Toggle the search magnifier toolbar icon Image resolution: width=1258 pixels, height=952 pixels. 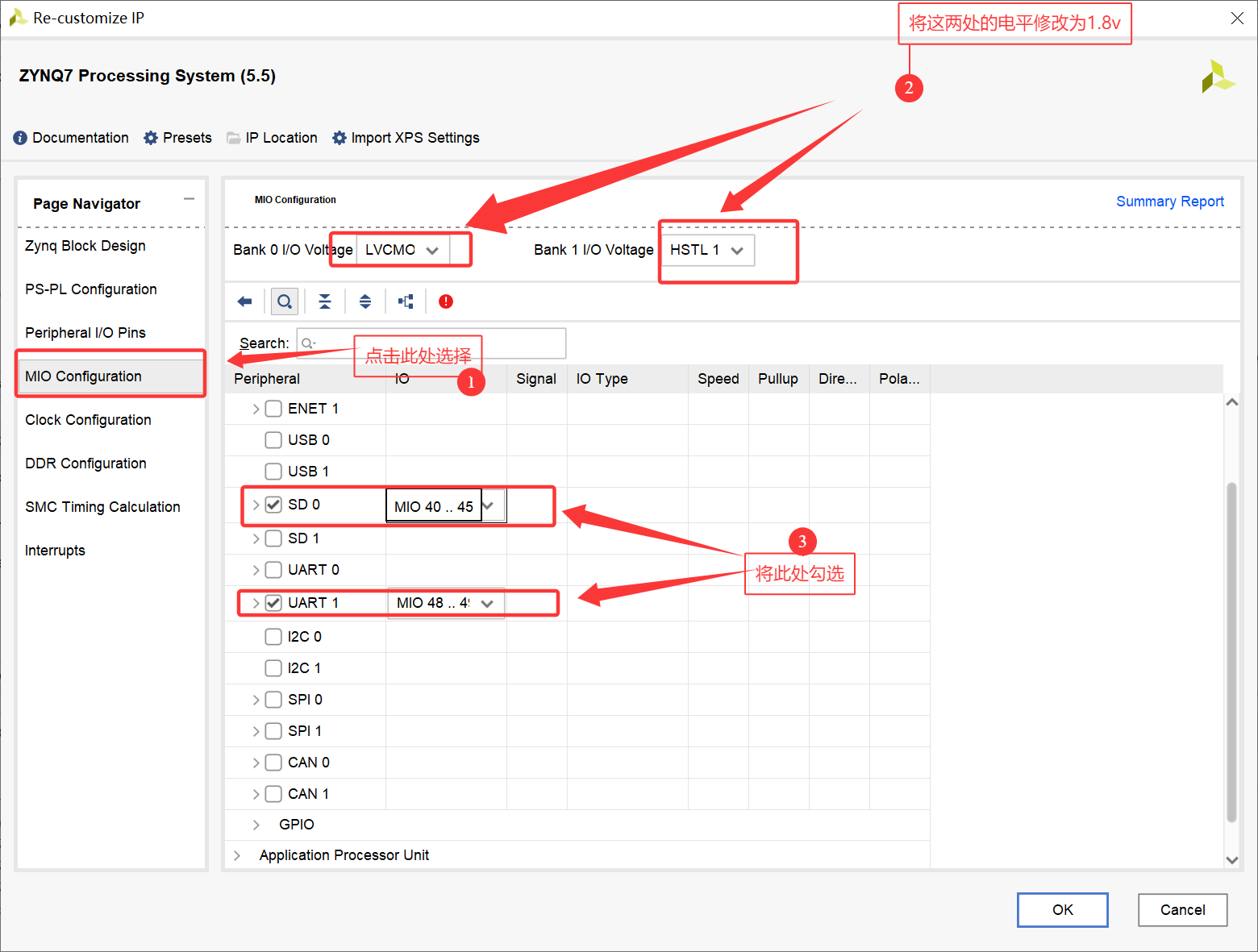285,301
